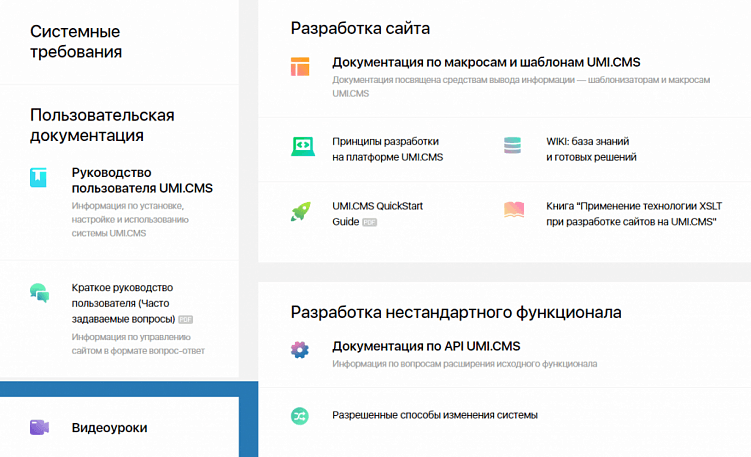The height and width of the screenshot is (457, 751).
Task: Open 'UMI.CMS QuickStart Guide' link
Action: [377, 214]
